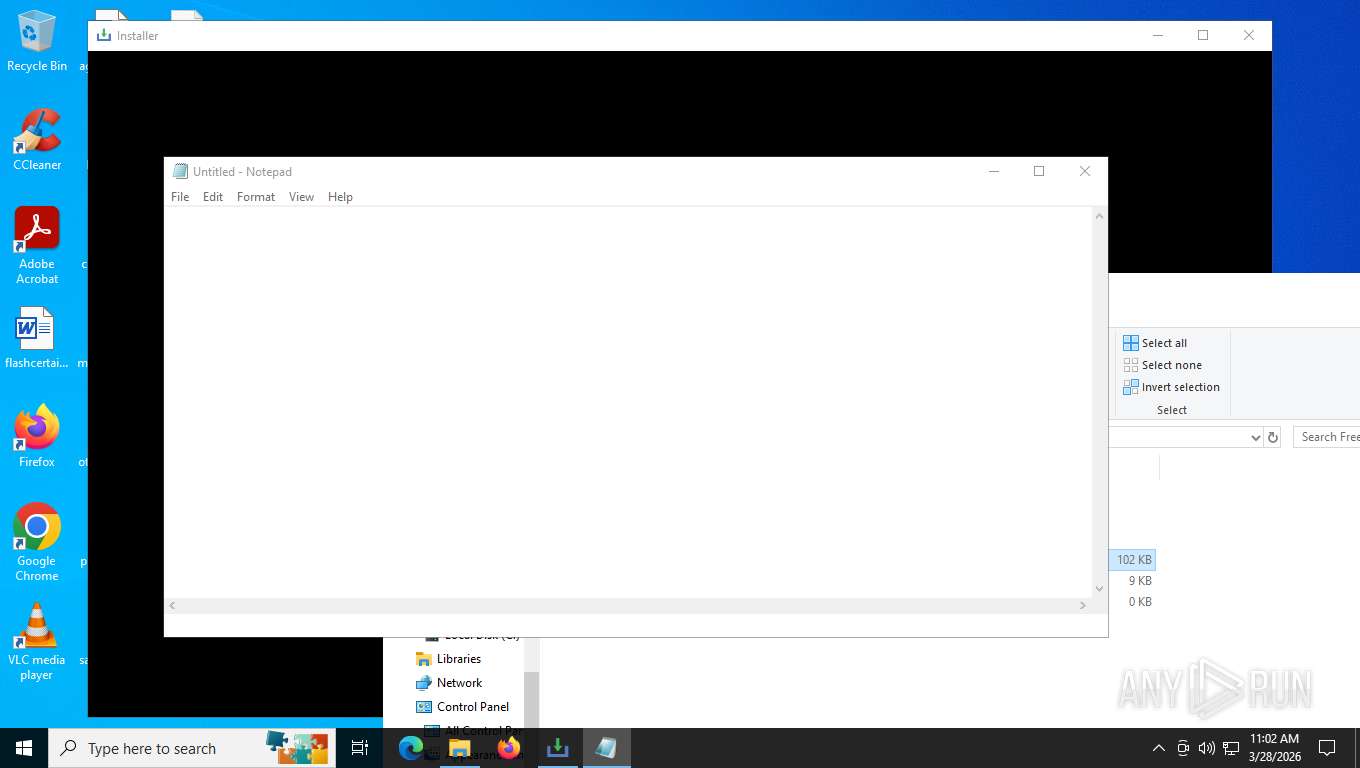Open the notification center icon

(1327, 748)
